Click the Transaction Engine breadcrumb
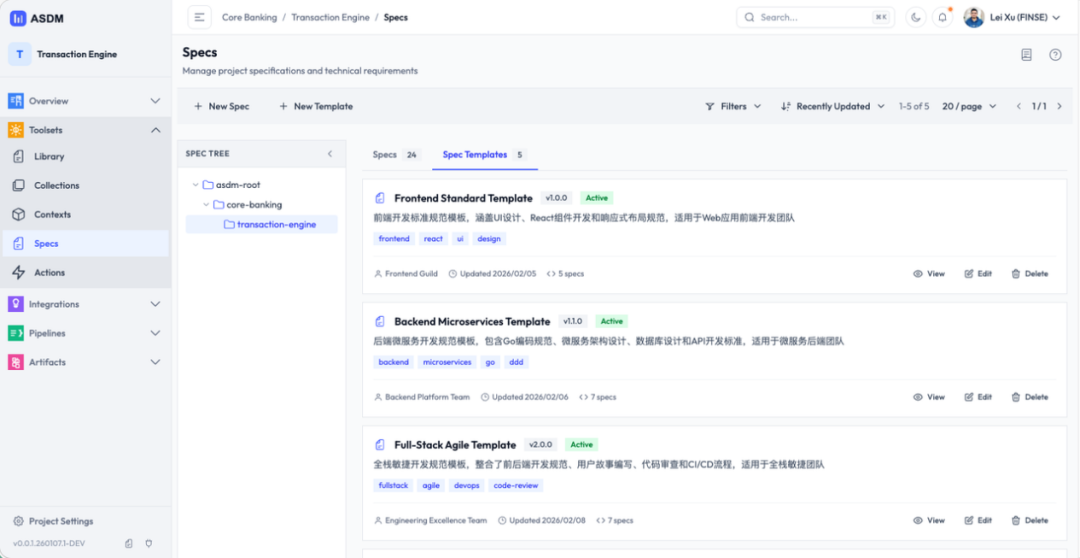Image resolution: width=1080 pixels, height=558 pixels. (x=330, y=17)
